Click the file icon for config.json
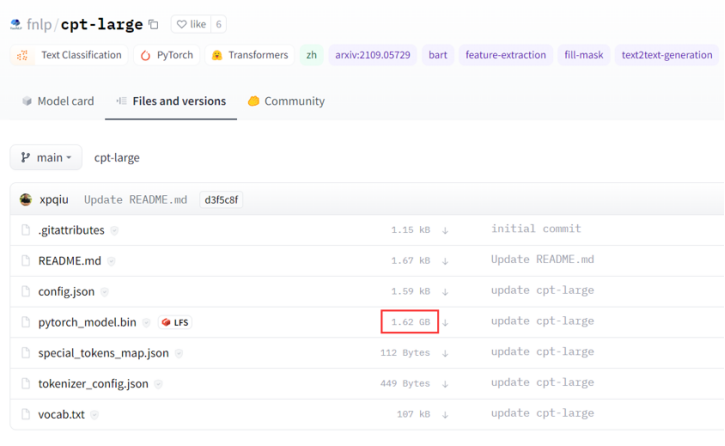This screenshot has height=446, width=725. (x=26, y=291)
